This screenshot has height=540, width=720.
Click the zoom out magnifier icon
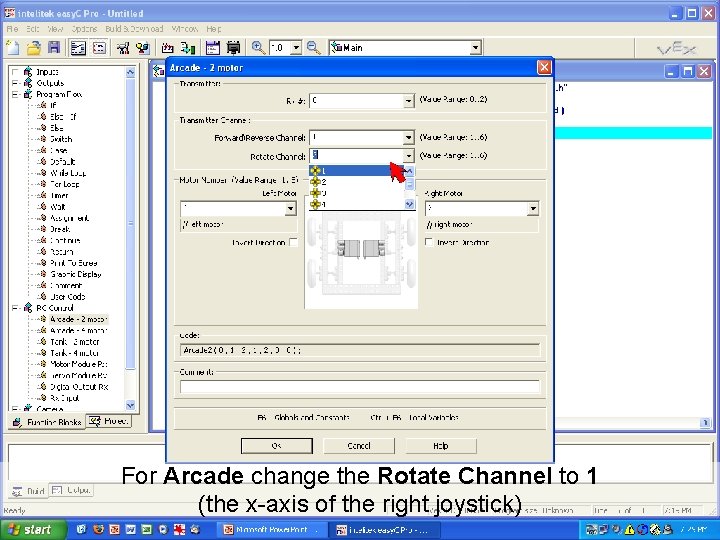pyautogui.click(x=314, y=47)
